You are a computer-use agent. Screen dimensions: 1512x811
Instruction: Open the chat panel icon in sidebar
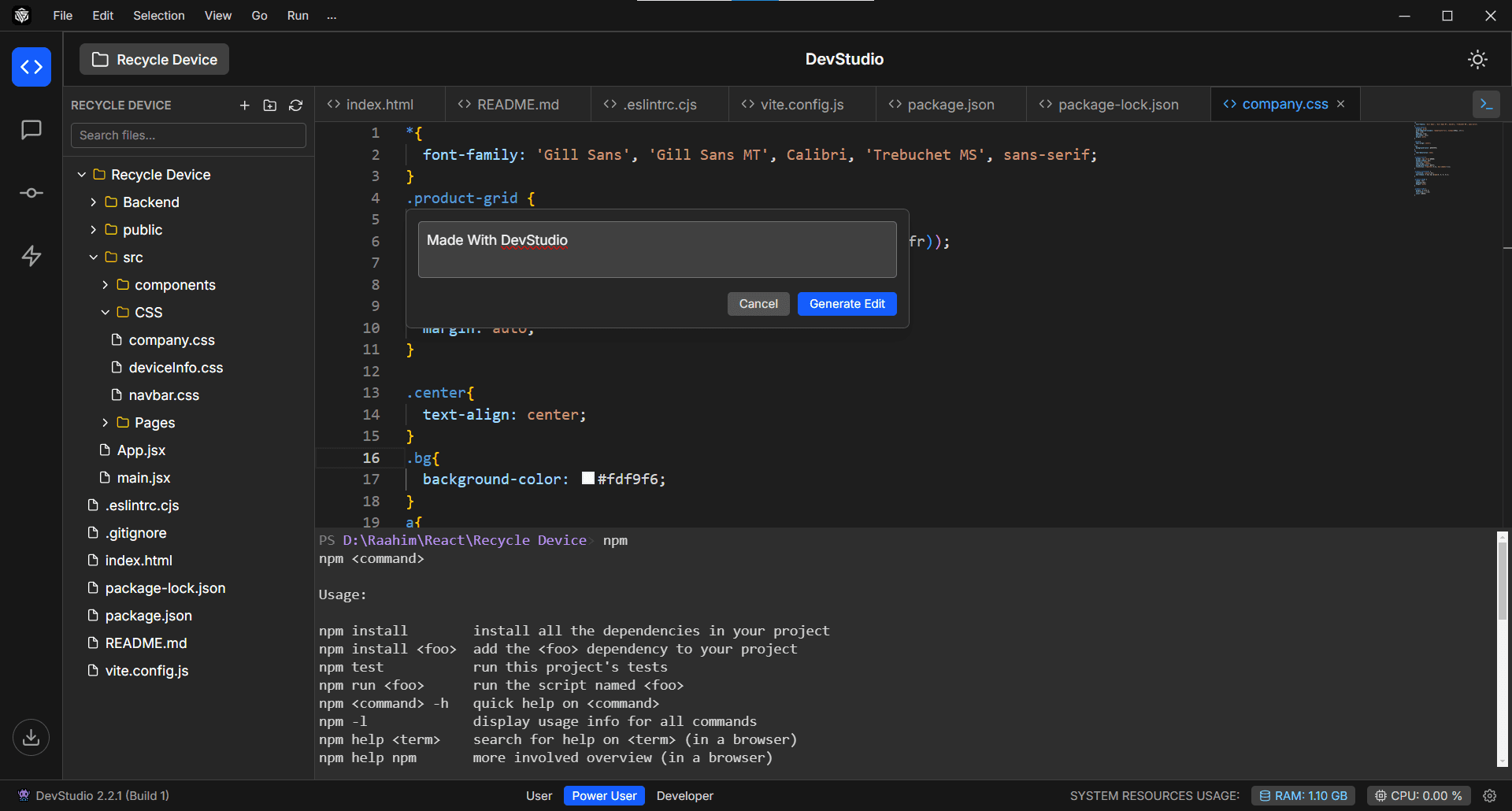31,130
